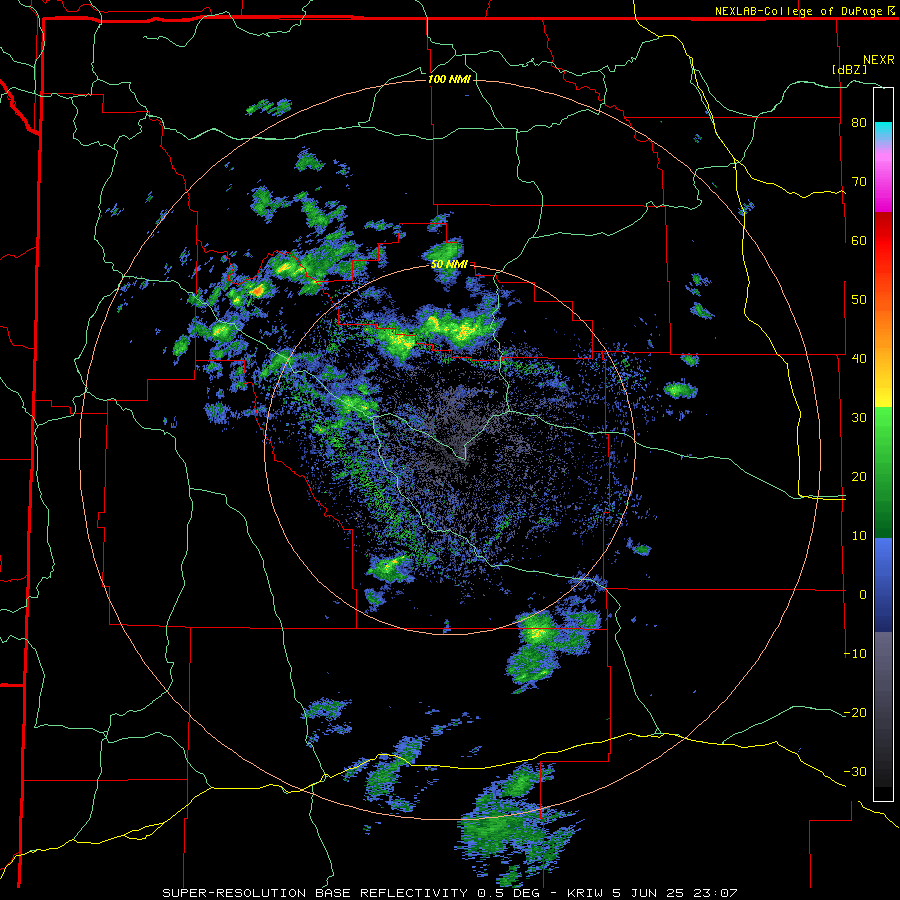Click the -30 value on the dBZ scale

pyautogui.click(x=855, y=772)
